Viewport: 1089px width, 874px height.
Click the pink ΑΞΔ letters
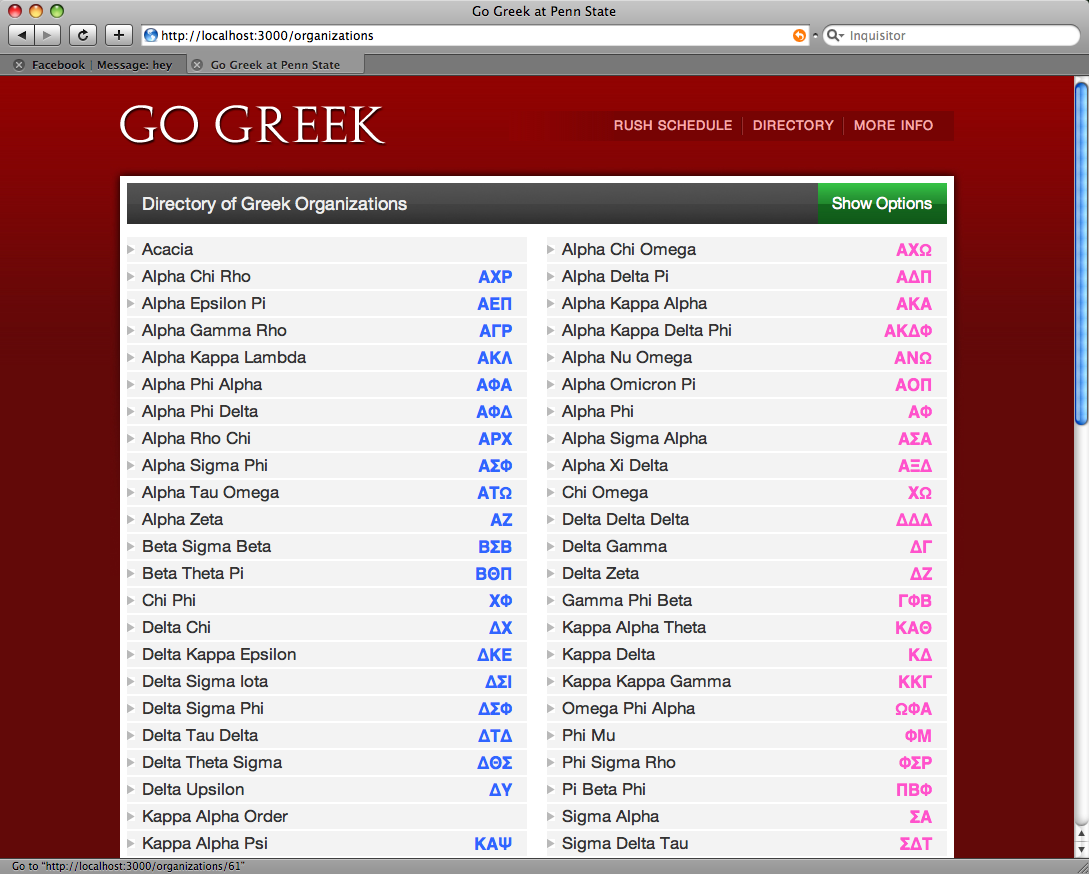[x=915, y=465]
